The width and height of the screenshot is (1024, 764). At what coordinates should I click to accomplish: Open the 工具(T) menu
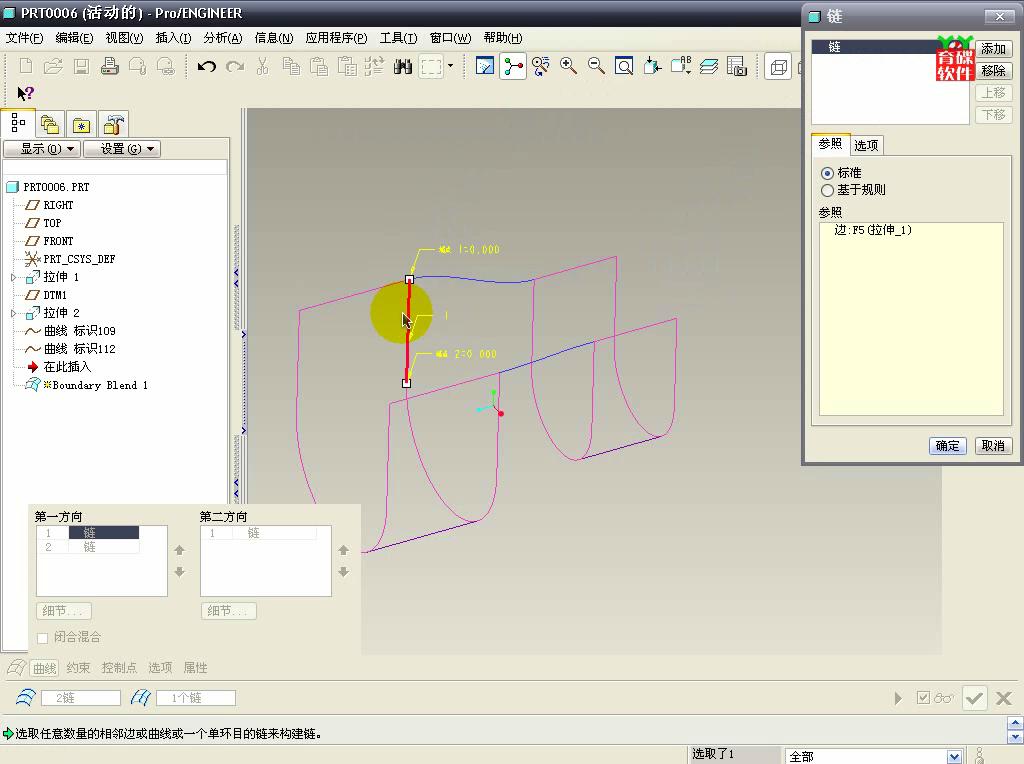point(398,38)
